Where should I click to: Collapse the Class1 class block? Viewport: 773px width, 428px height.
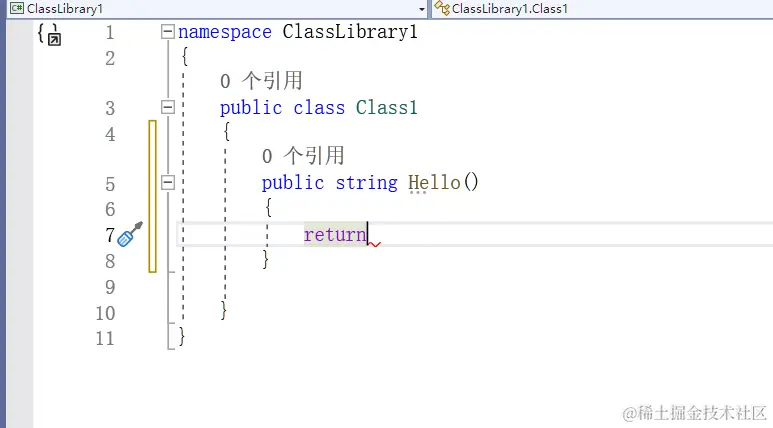(x=168, y=107)
